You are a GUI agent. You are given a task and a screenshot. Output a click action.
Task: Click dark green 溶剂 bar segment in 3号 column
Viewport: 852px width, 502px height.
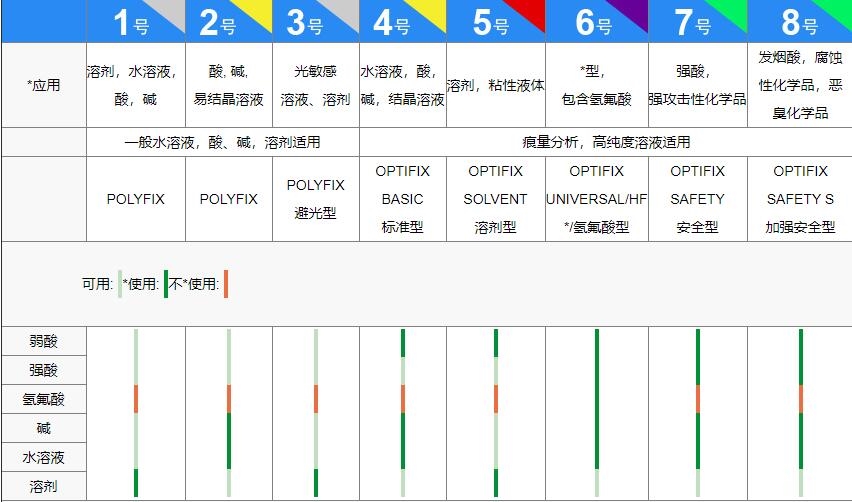tap(316, 483)
